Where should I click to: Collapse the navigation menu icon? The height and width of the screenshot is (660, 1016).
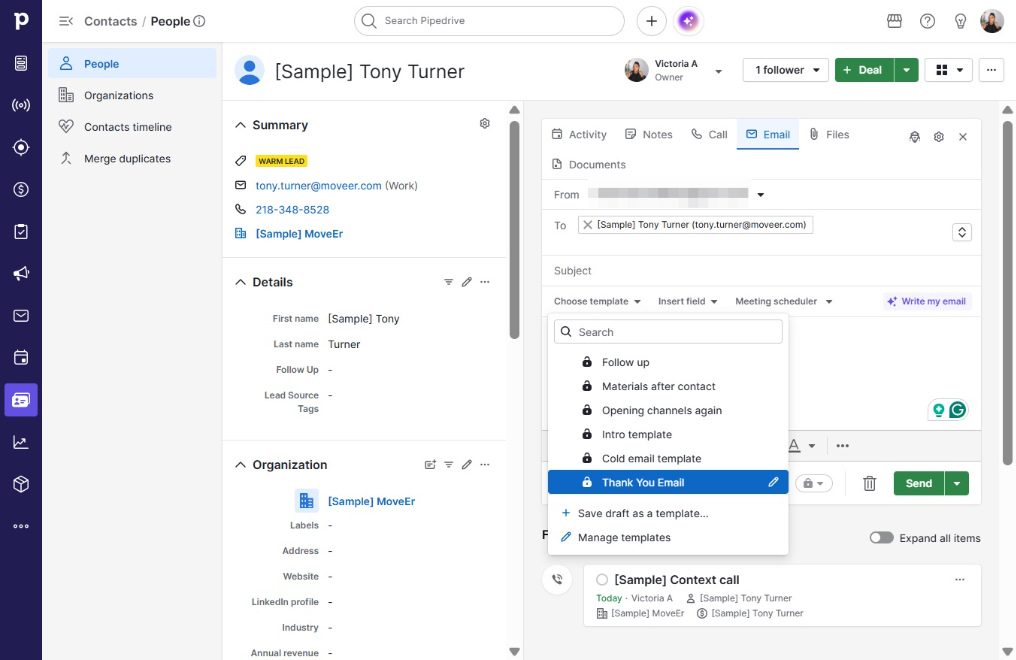pyautogui.click(x=65, y=21)
